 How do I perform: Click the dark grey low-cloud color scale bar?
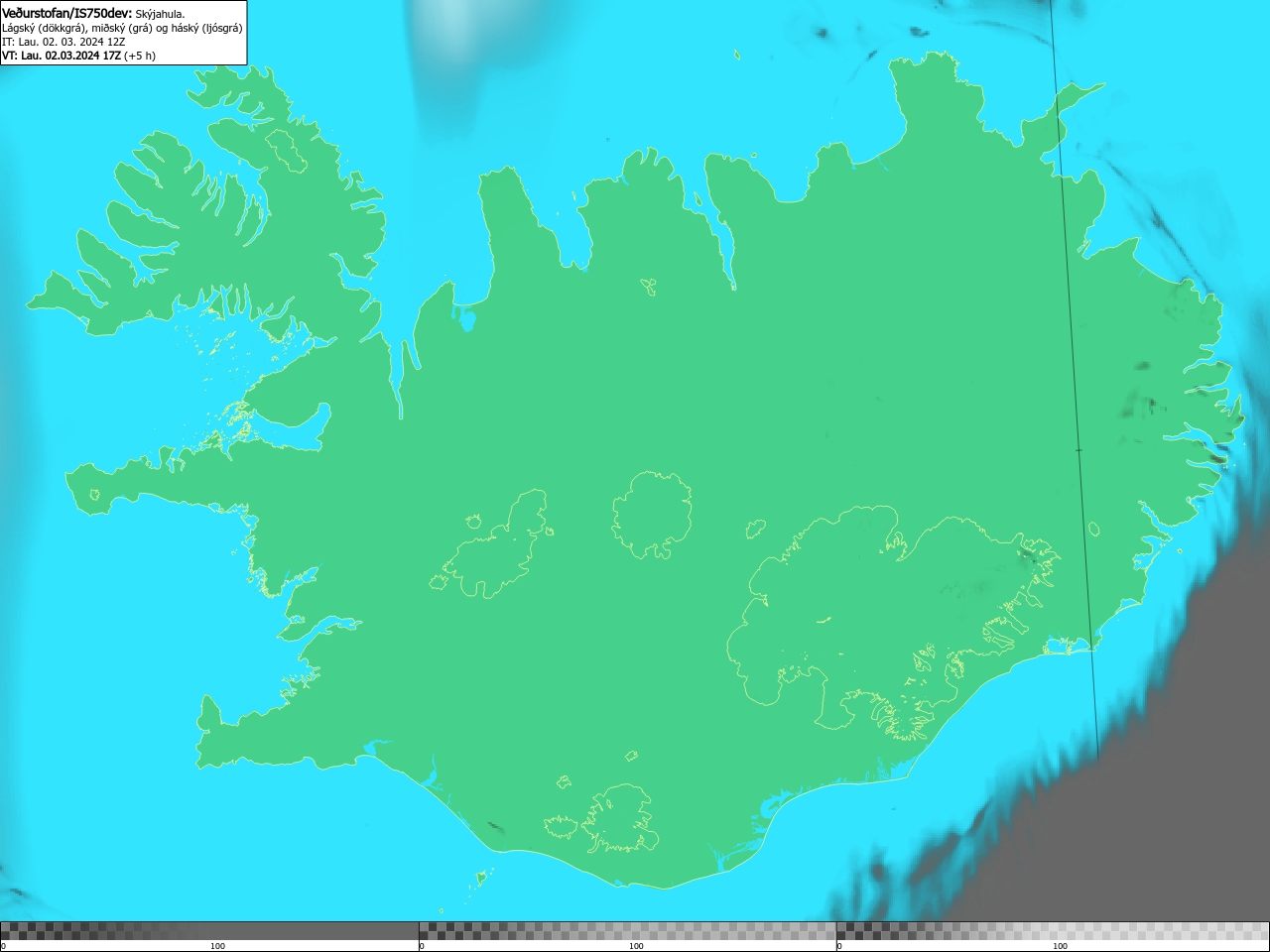tap(209, 930)
